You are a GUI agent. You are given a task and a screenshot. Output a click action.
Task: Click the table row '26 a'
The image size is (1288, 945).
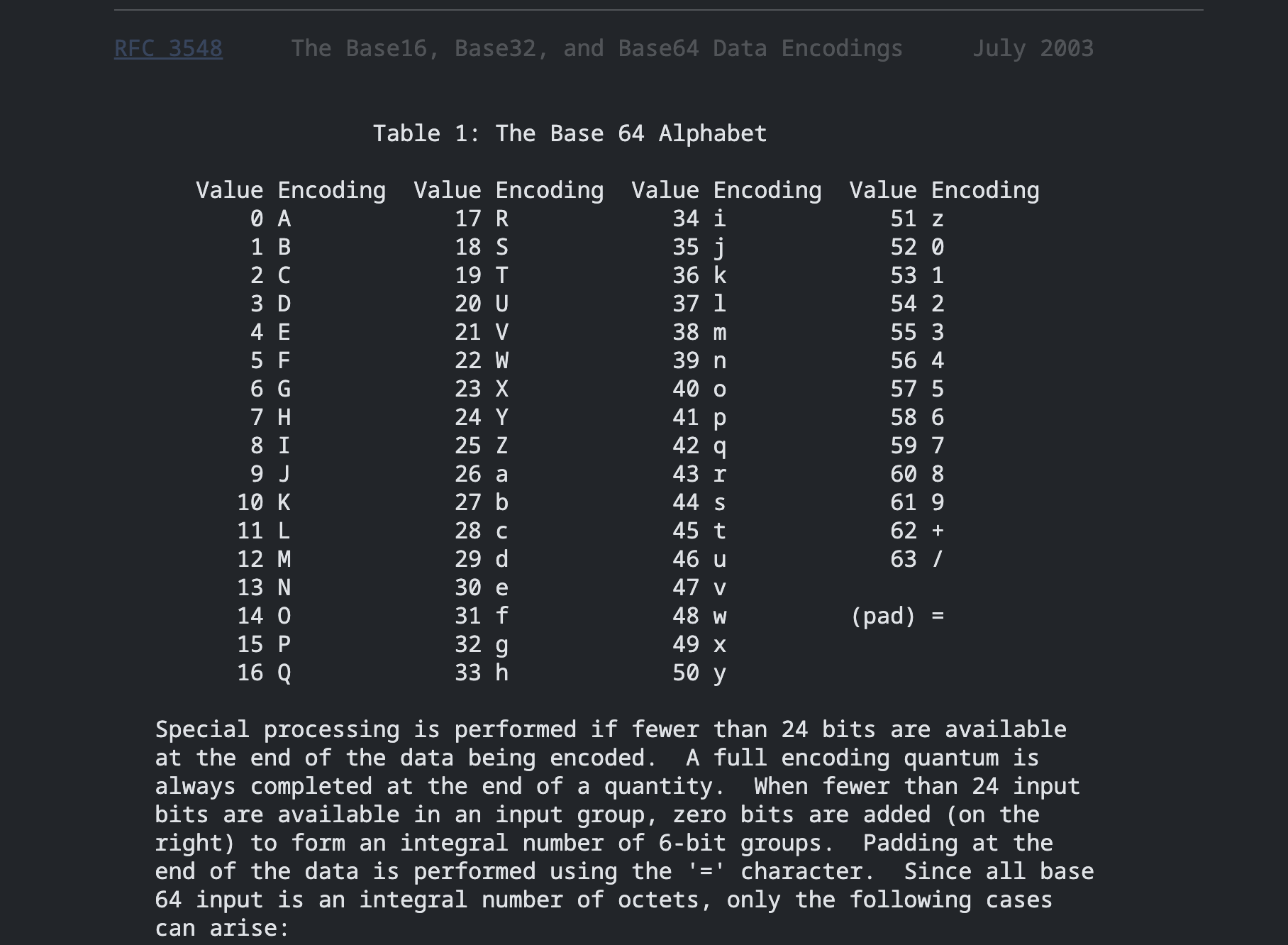[482, 474]
